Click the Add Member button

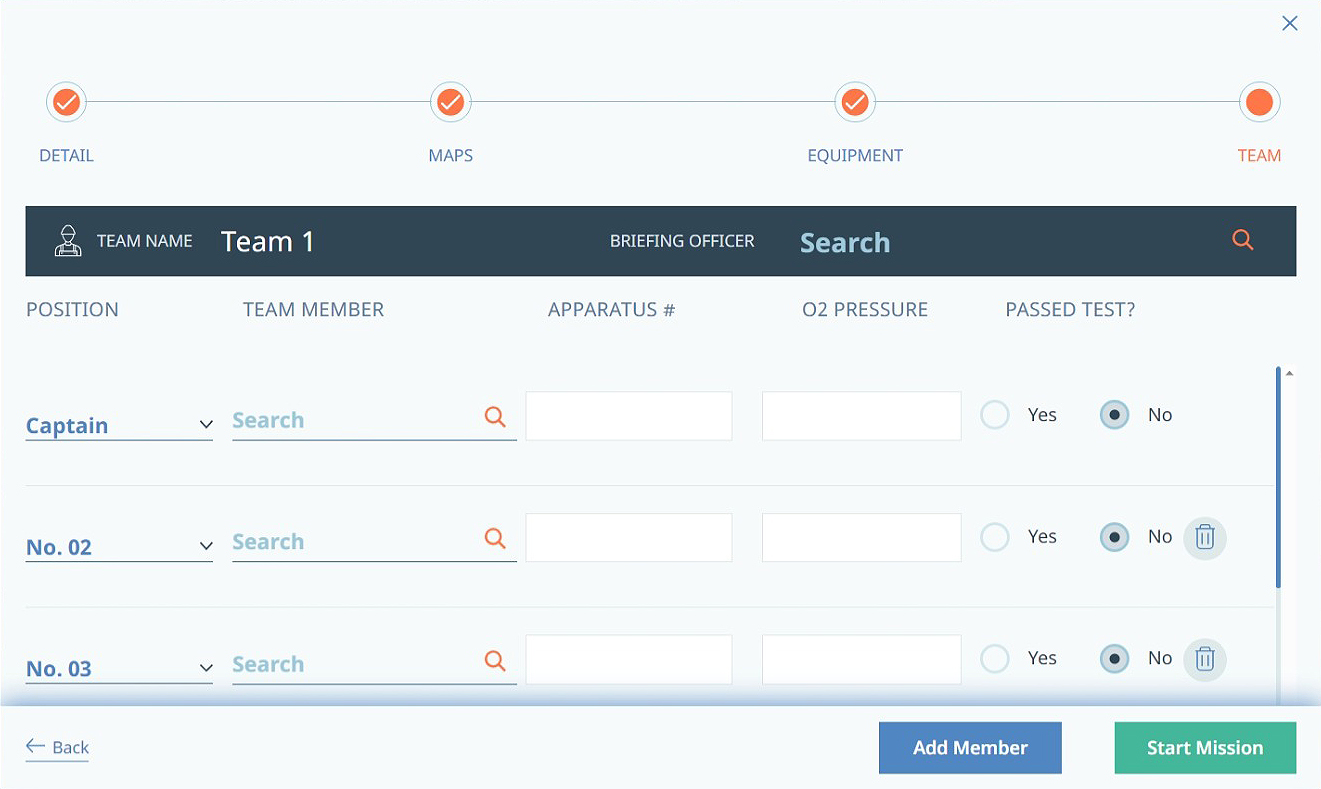pos(970,748)
